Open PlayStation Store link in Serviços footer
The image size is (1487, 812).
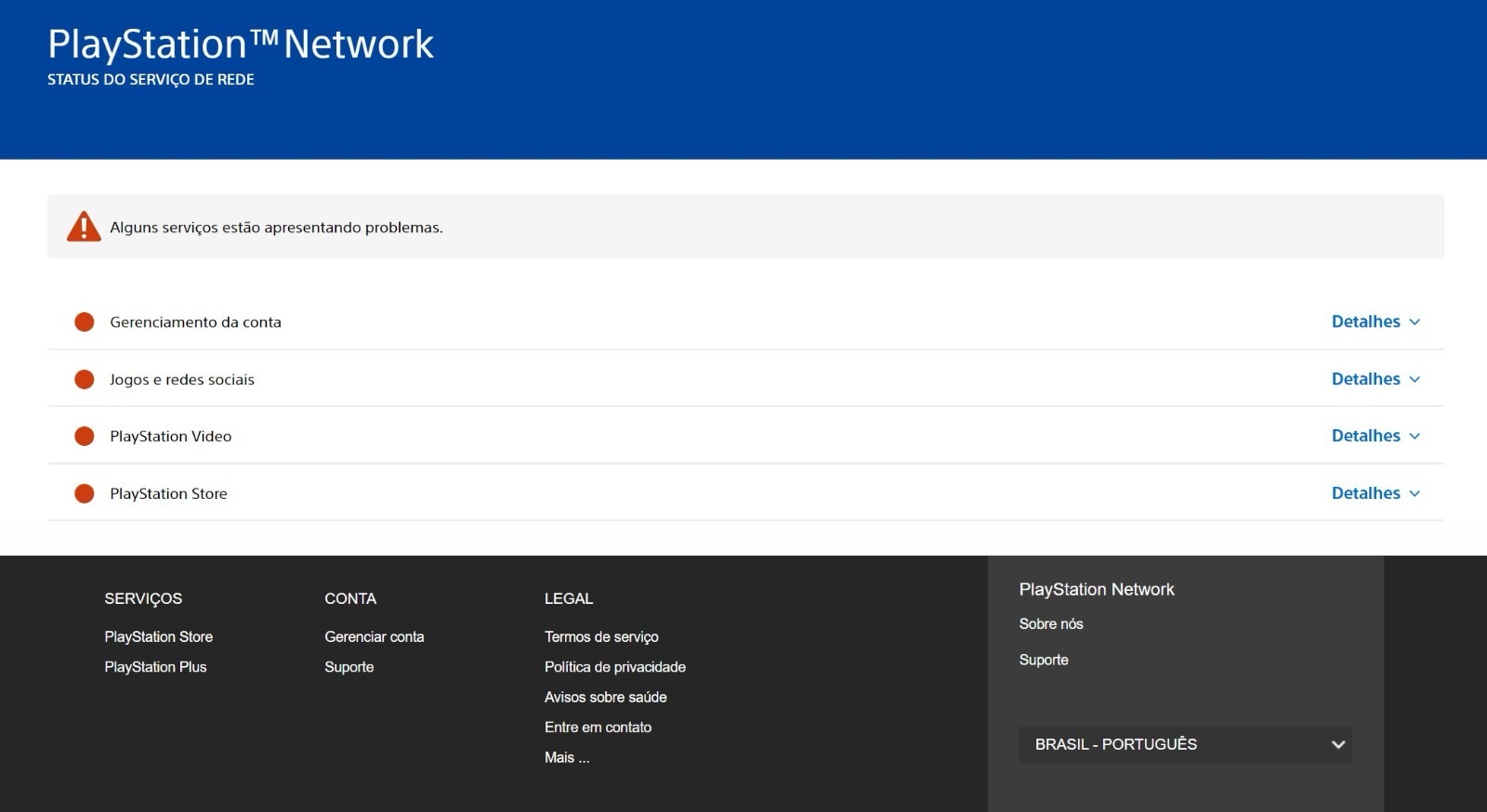pos(159,636)
